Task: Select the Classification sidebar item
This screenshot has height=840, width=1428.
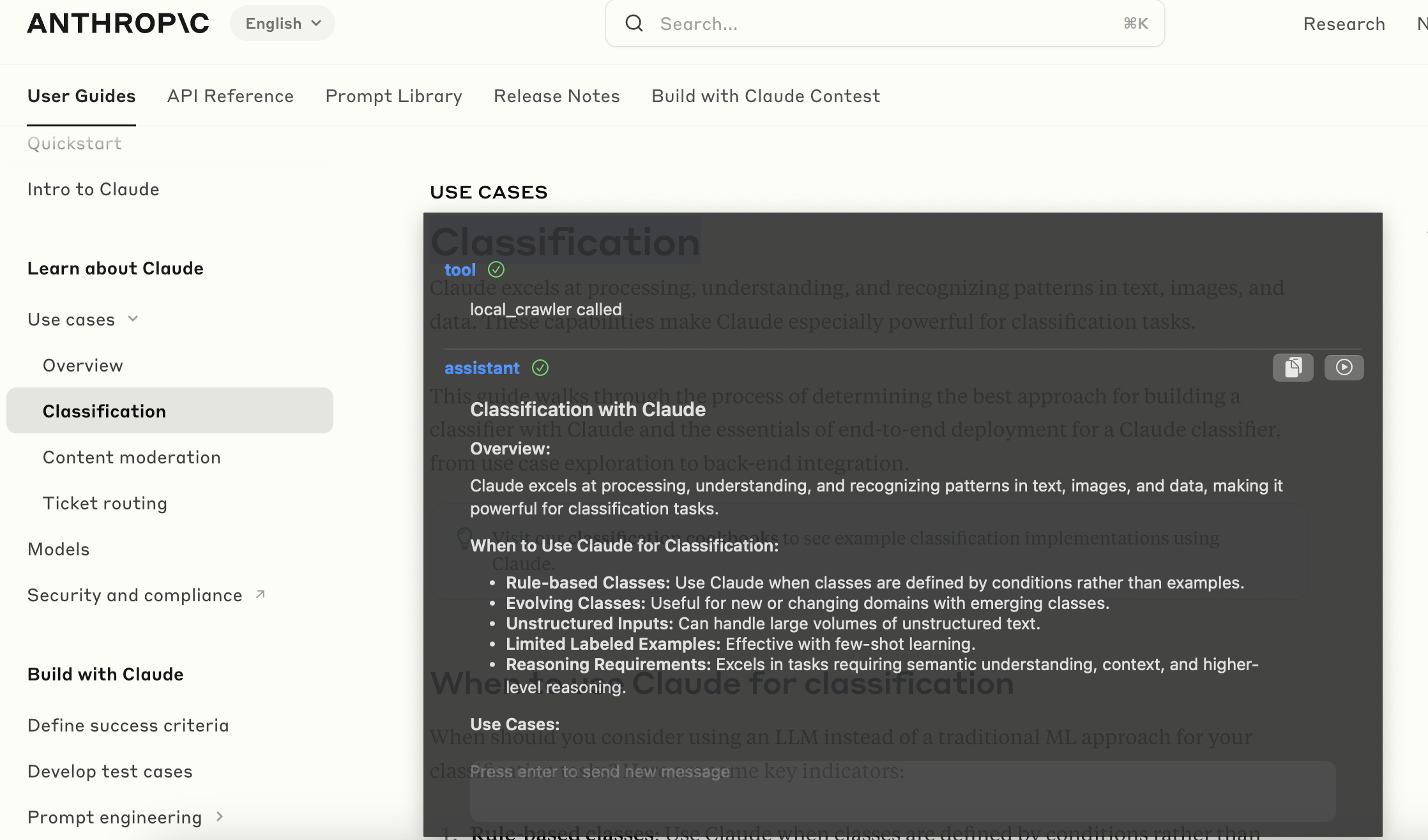Action: (170, 410)
